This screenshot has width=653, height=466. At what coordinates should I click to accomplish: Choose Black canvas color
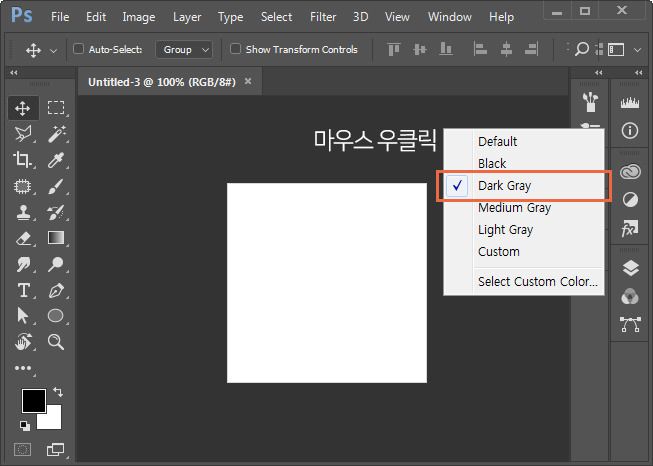click(x=523, y=163)
